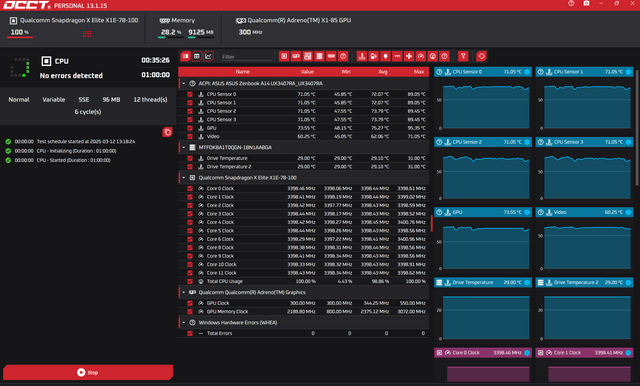Collapse Windows Hardware Errors (WHEA) group
640x386 pixels.
point(184,323)
